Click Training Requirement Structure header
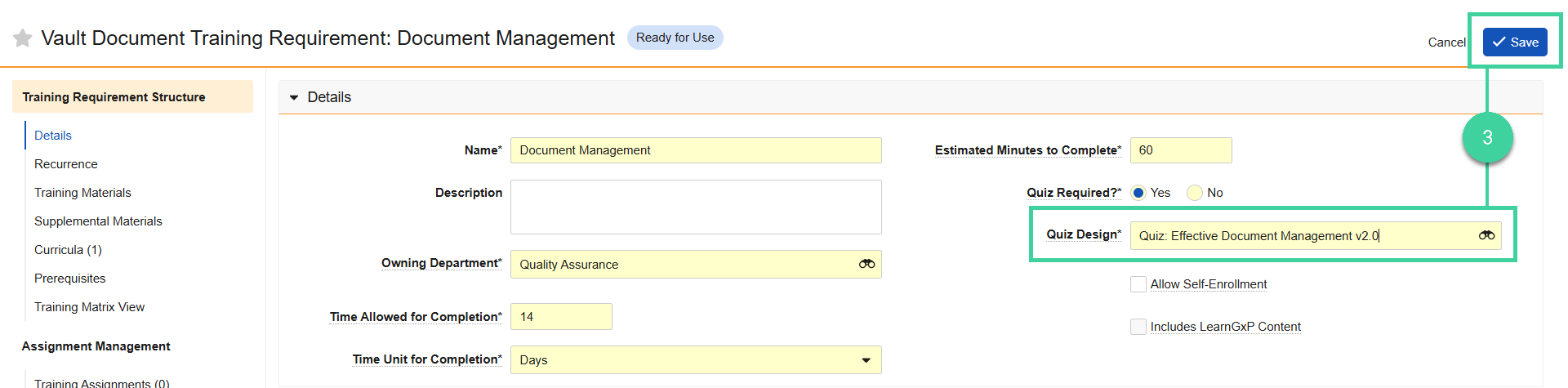This screenshot has width=1568, height=388. coord(132,96)
